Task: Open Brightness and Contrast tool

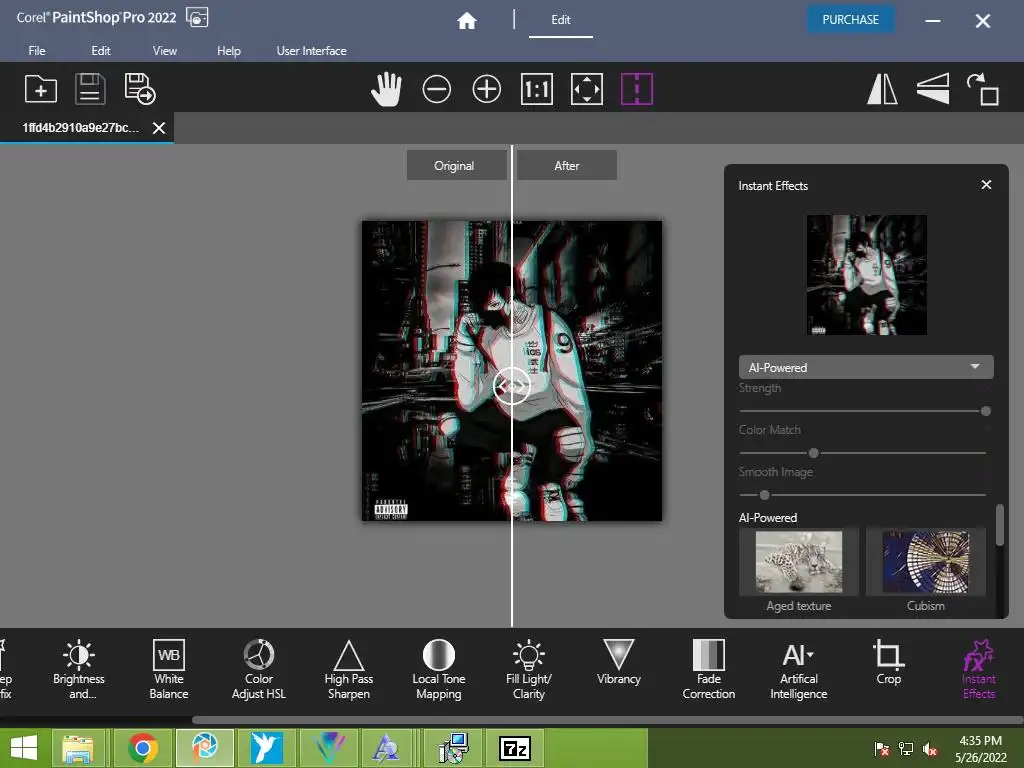Action: click(79, 669)
